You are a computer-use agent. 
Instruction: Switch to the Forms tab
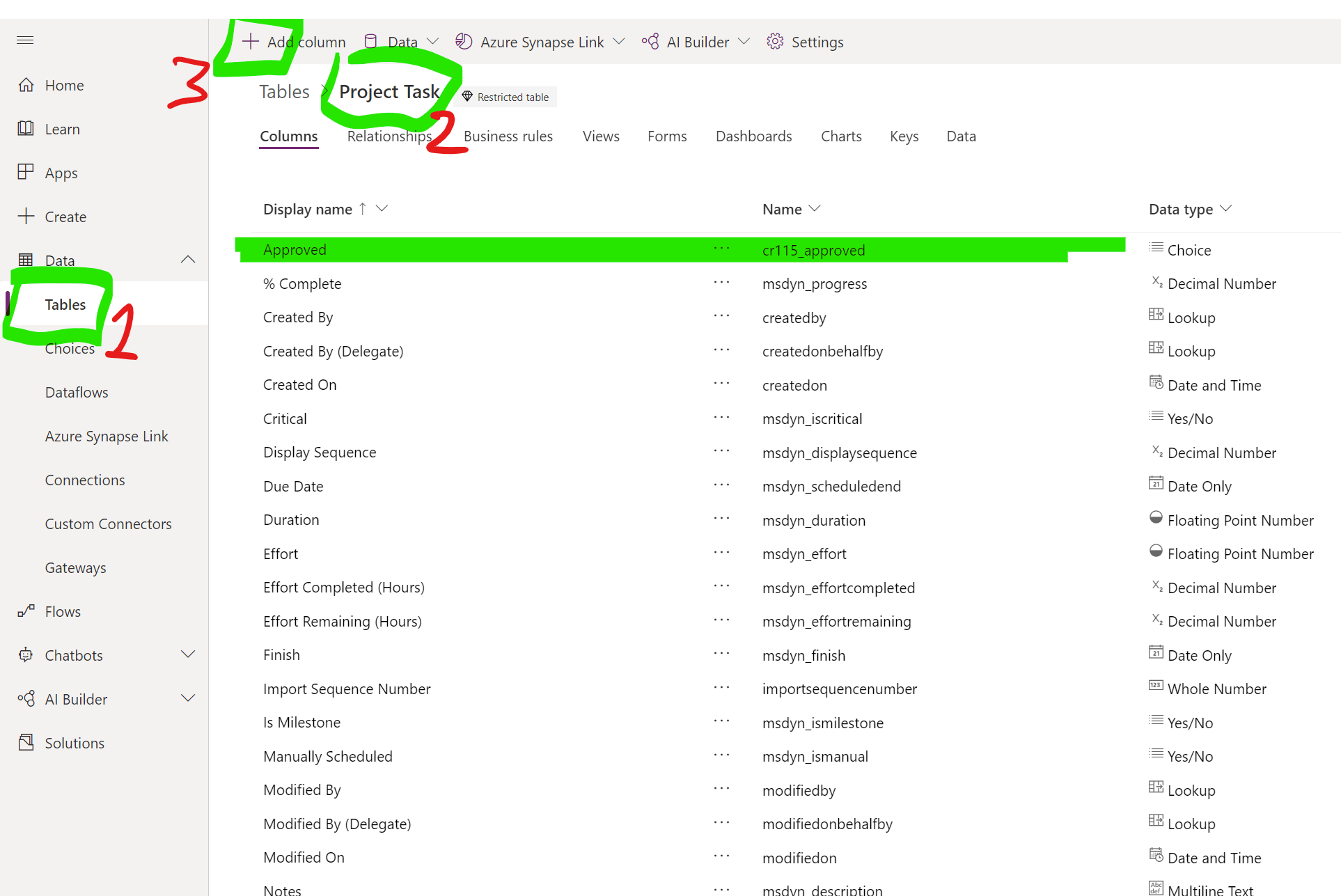click(x=667, y=136)
